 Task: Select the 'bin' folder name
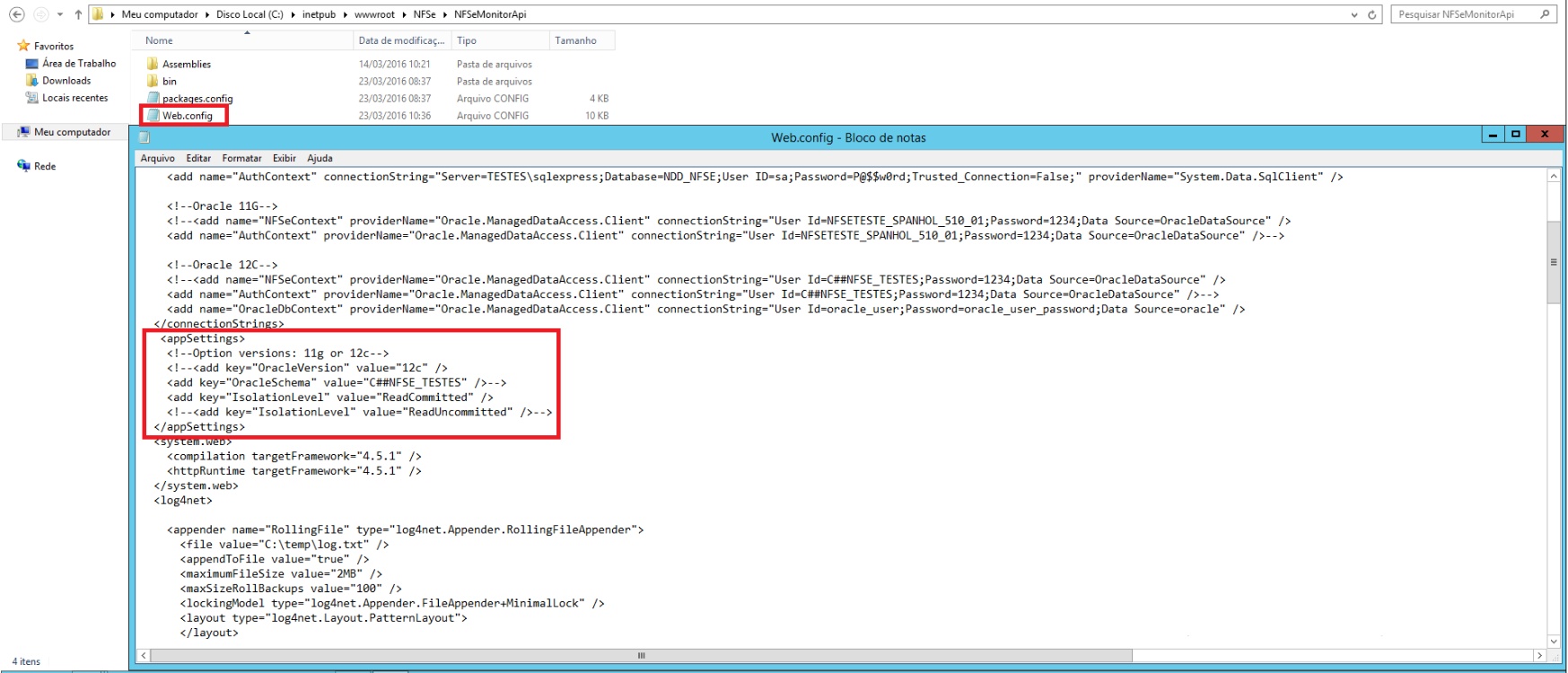click(x=170, y=82)
